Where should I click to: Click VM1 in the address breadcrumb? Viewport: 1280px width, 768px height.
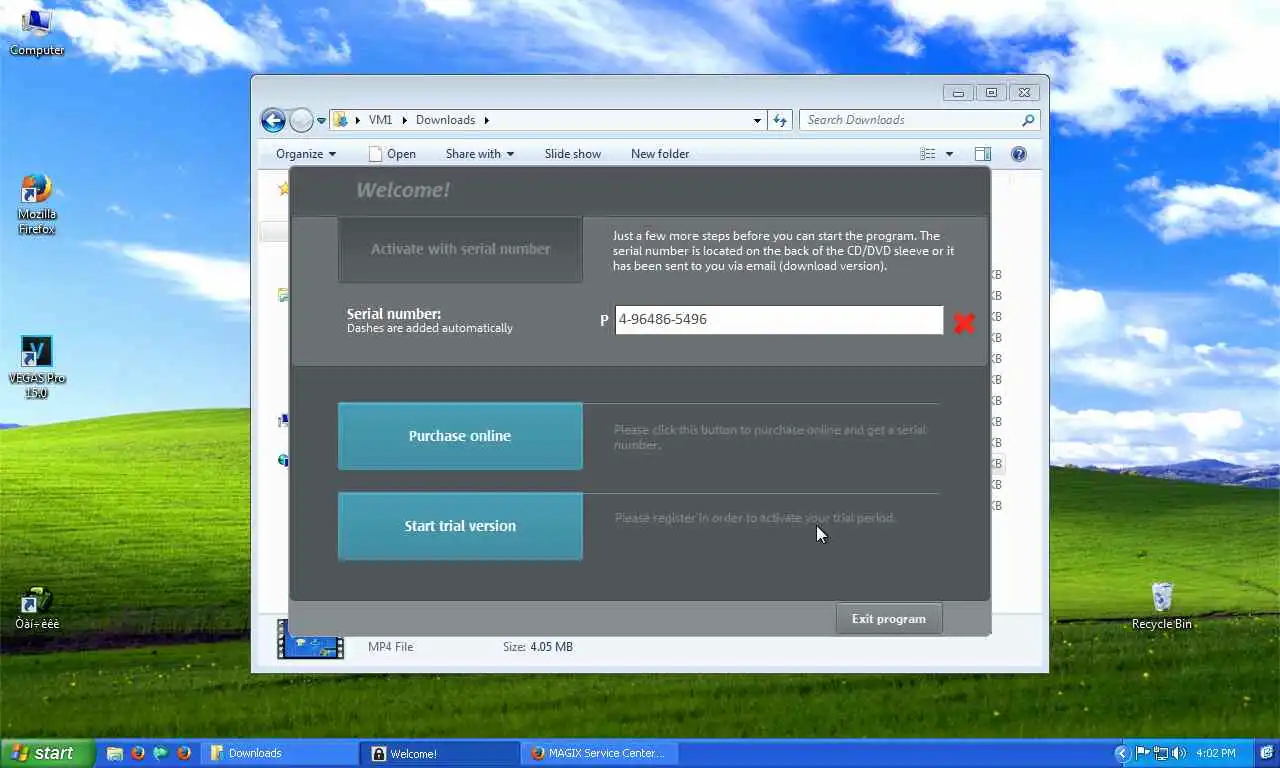[x=380, y=120]
